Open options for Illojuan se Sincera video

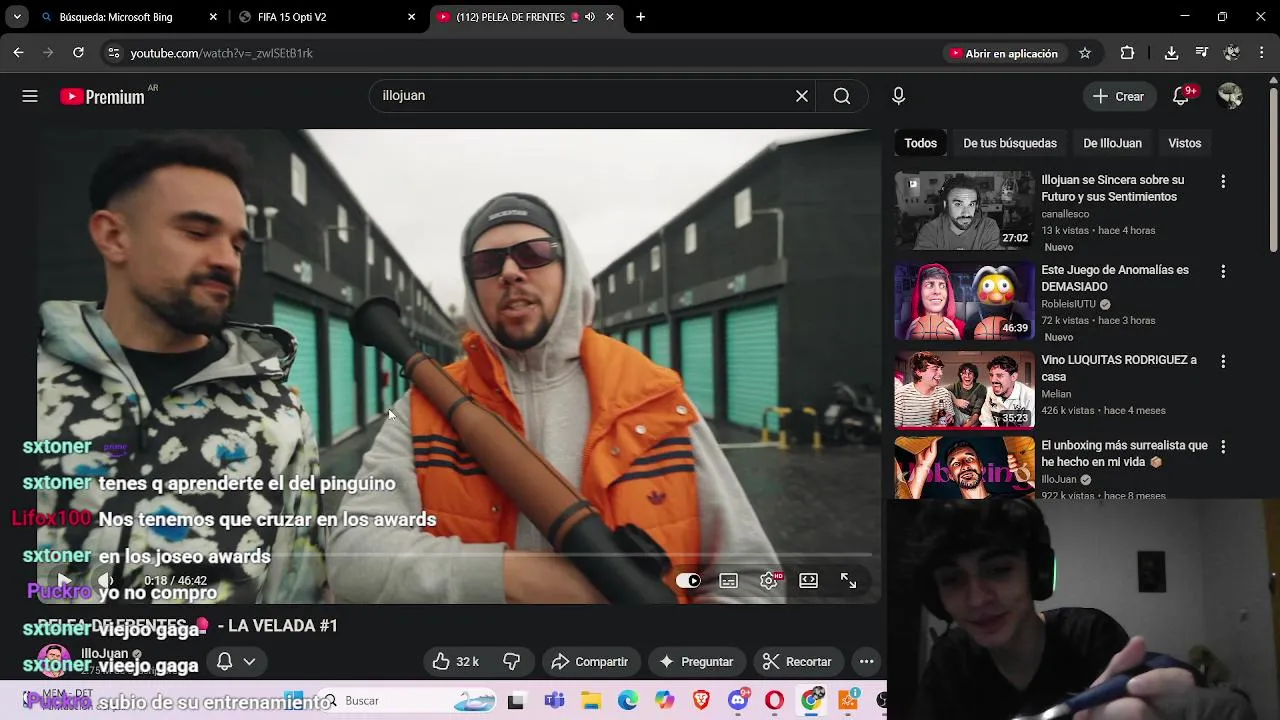point(1223,182)
